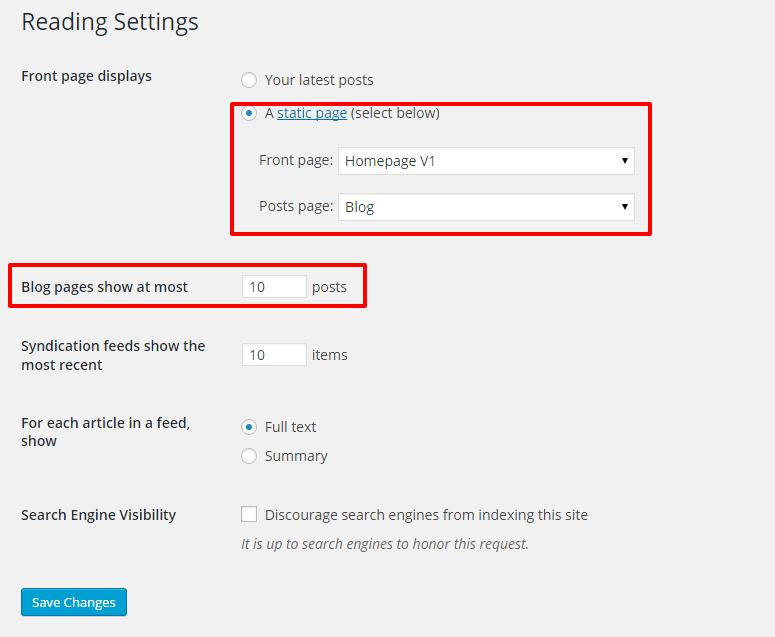Click the "Search Engine Visibility" label
The width and height of the screenshot is (775, 637).
click(98, 515)
